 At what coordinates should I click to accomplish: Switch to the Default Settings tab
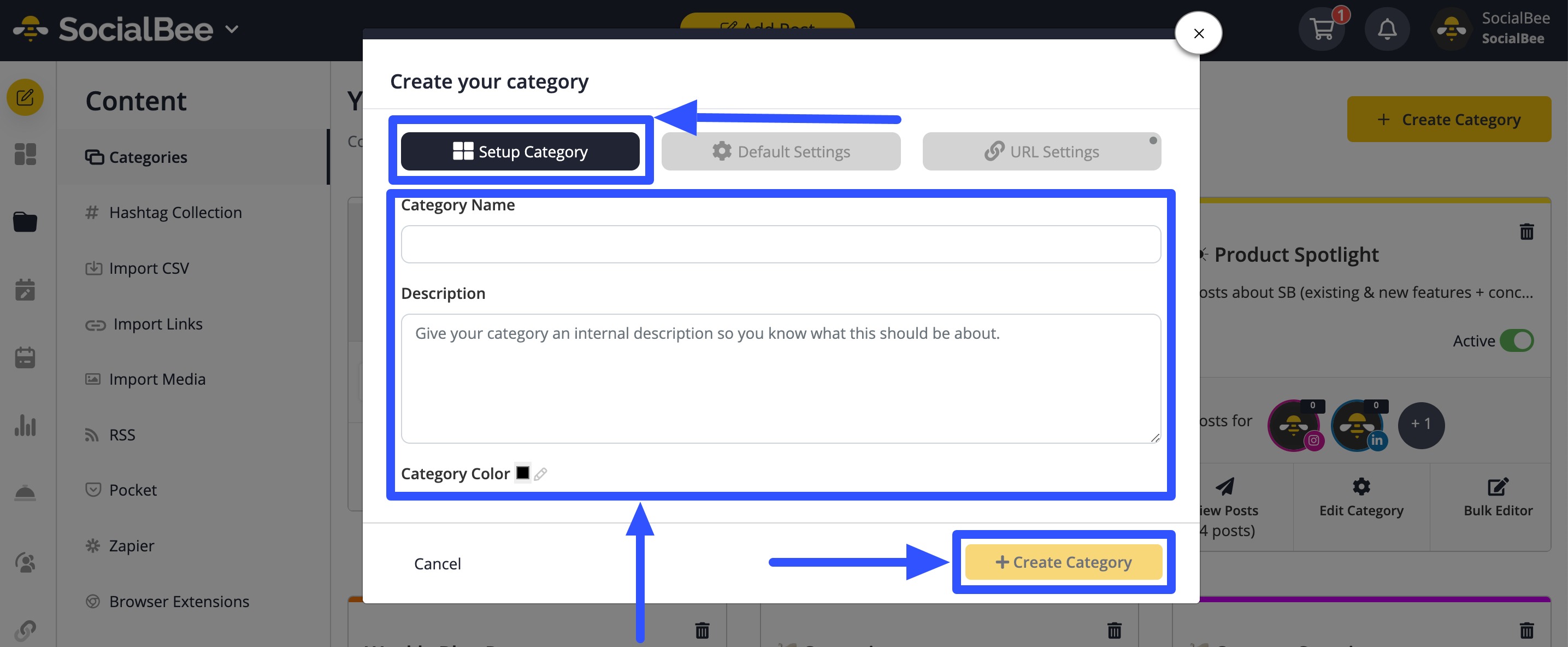coord(781,151)
